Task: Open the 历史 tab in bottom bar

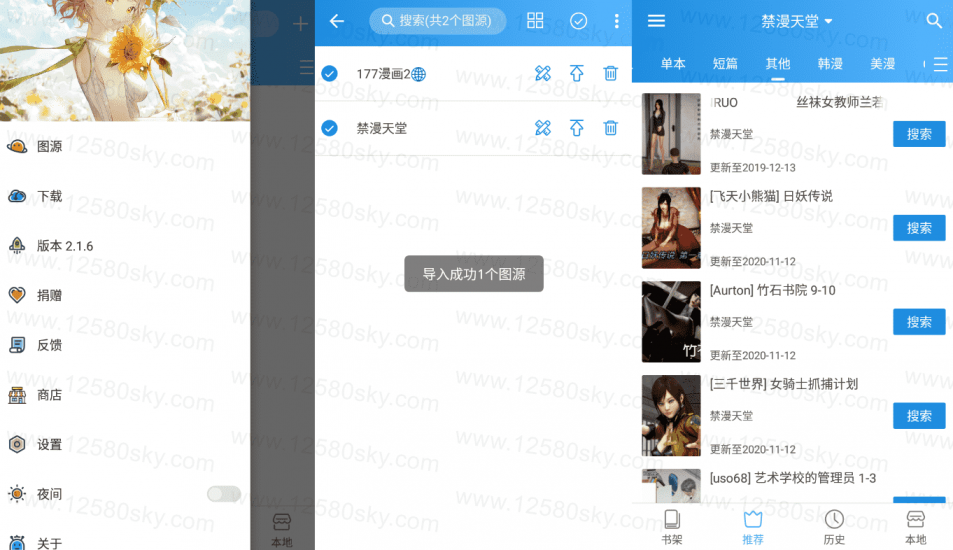Action: pos(834,527)
